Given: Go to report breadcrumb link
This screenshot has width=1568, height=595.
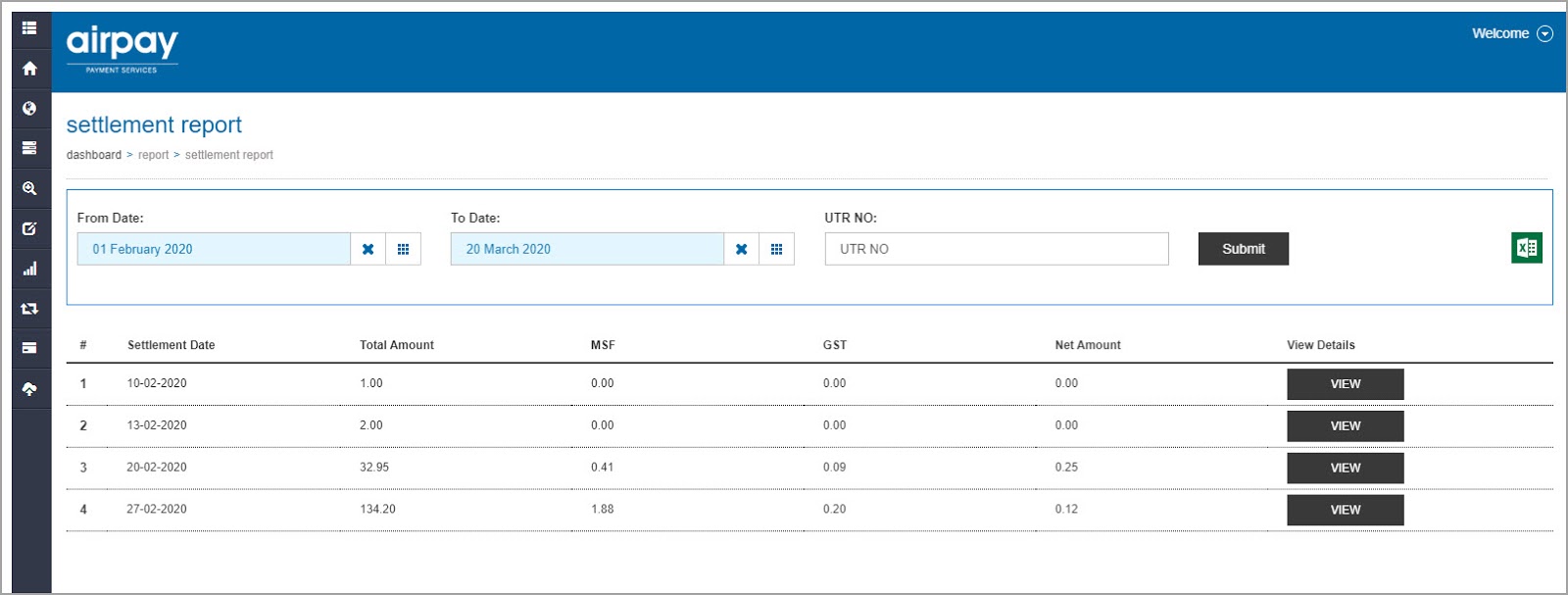Looking at the screenshot, I should tap(153, 155).
